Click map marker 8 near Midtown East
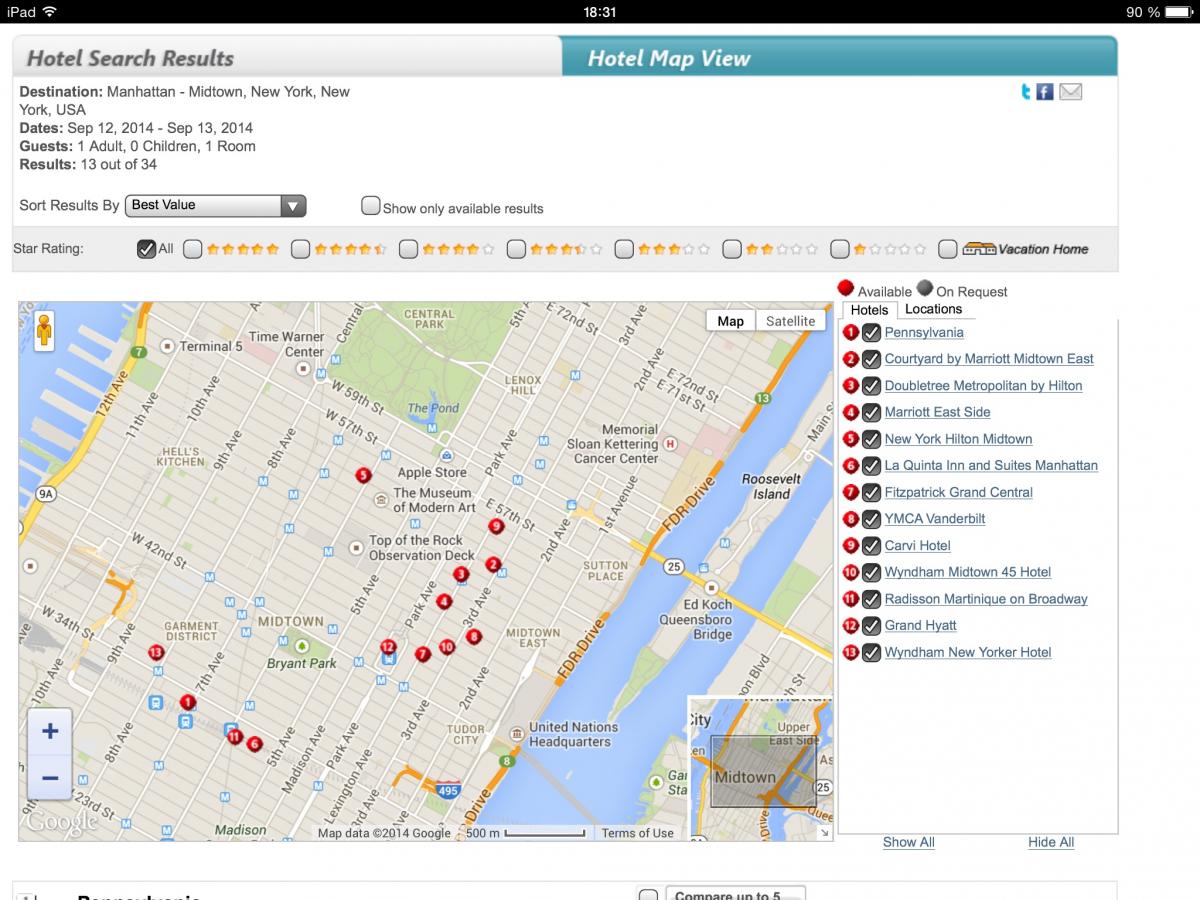This screenshot has width=1200, height=900. point(474,636)
